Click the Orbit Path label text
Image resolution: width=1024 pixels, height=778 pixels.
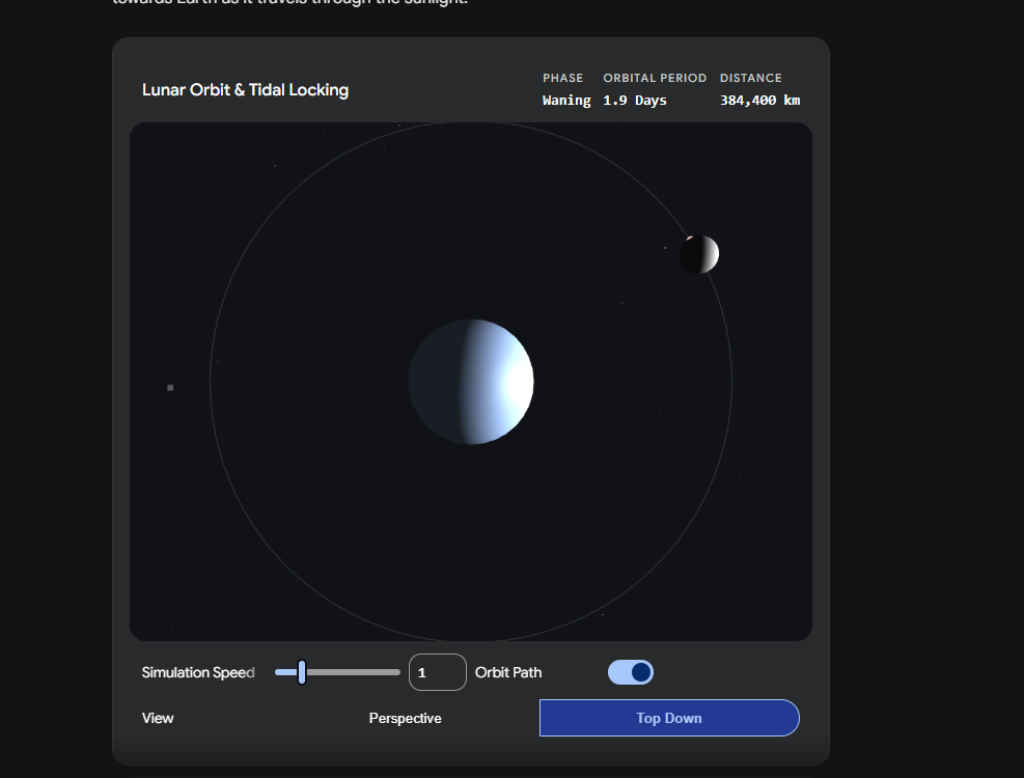(508, 672)
